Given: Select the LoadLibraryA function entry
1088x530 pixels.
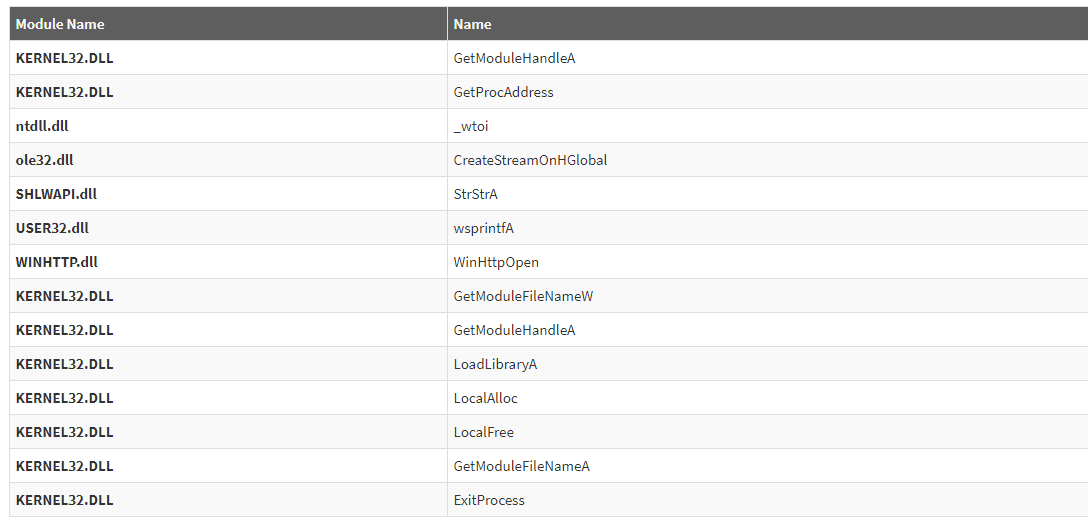Looking at the screenshot, I should 495,364.
